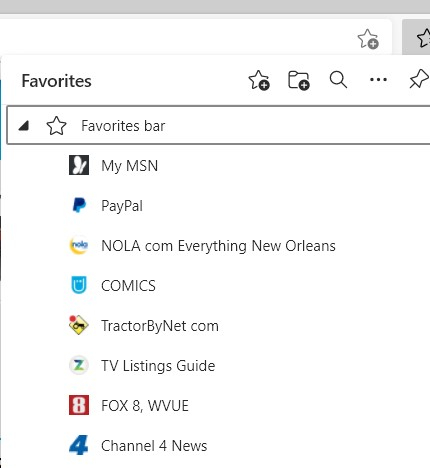430x468 pixels.
Task: Pin the Favorites panel
Action: (x=419, y=79)
